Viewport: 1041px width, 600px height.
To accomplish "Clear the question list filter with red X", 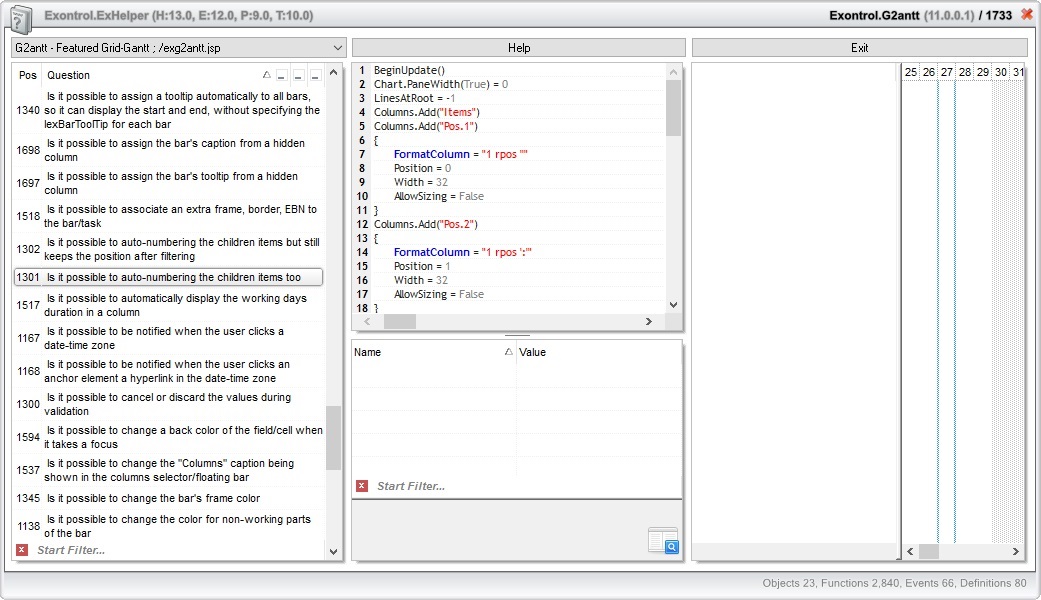I will pos(22,550).
